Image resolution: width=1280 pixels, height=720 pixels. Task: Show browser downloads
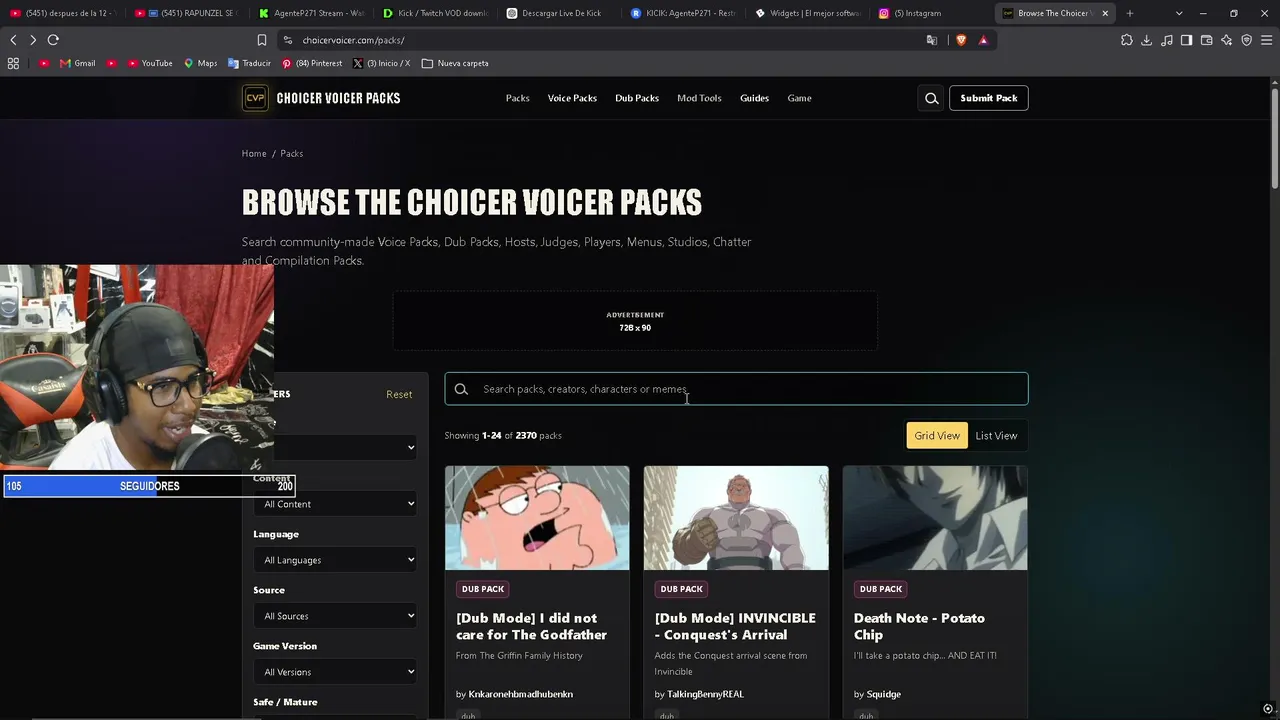tap(1147, 40)
